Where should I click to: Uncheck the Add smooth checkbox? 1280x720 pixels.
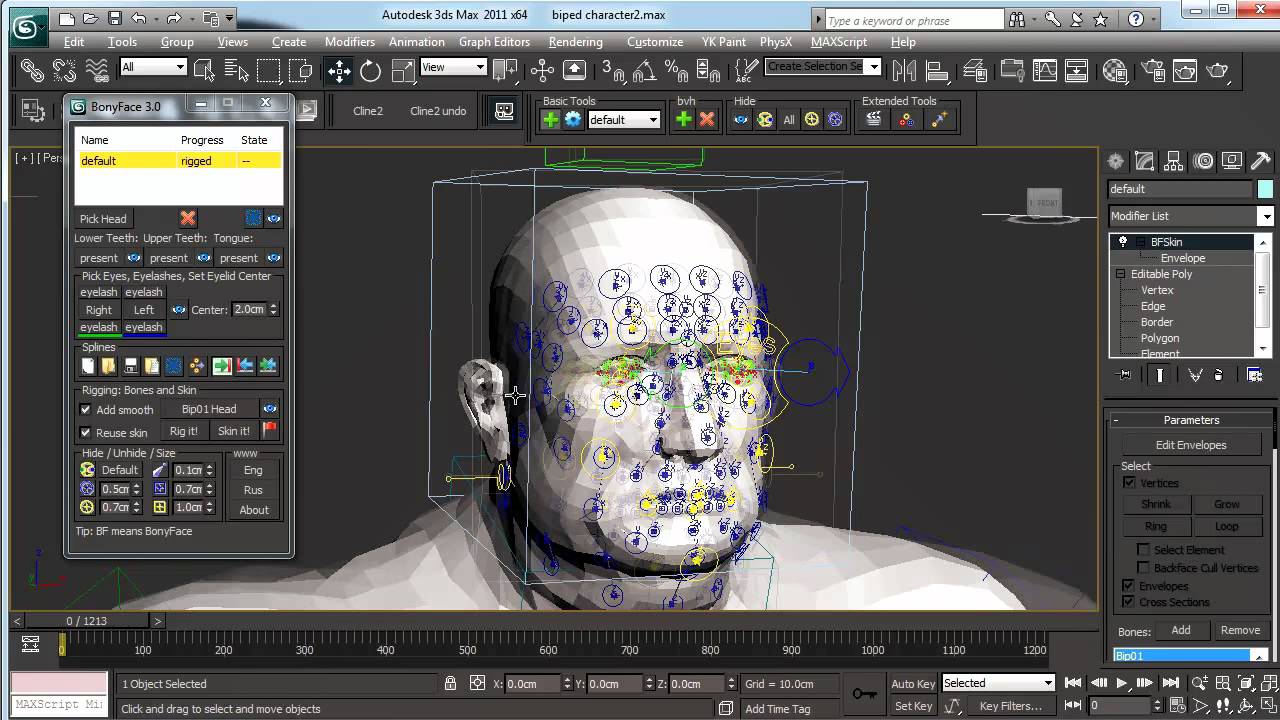pos(86,409)
